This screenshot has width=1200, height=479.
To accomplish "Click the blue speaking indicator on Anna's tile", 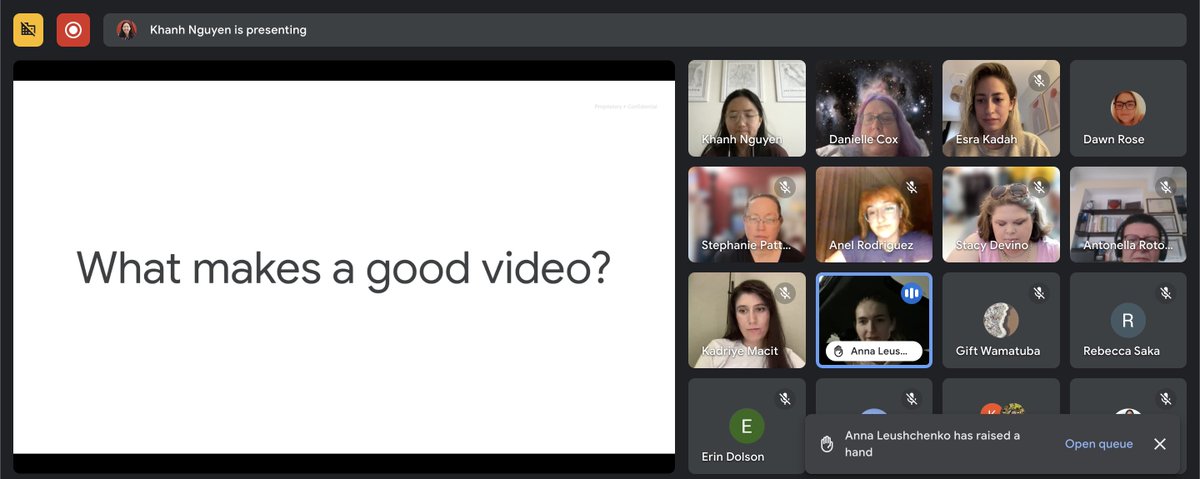I will [911, 293].
